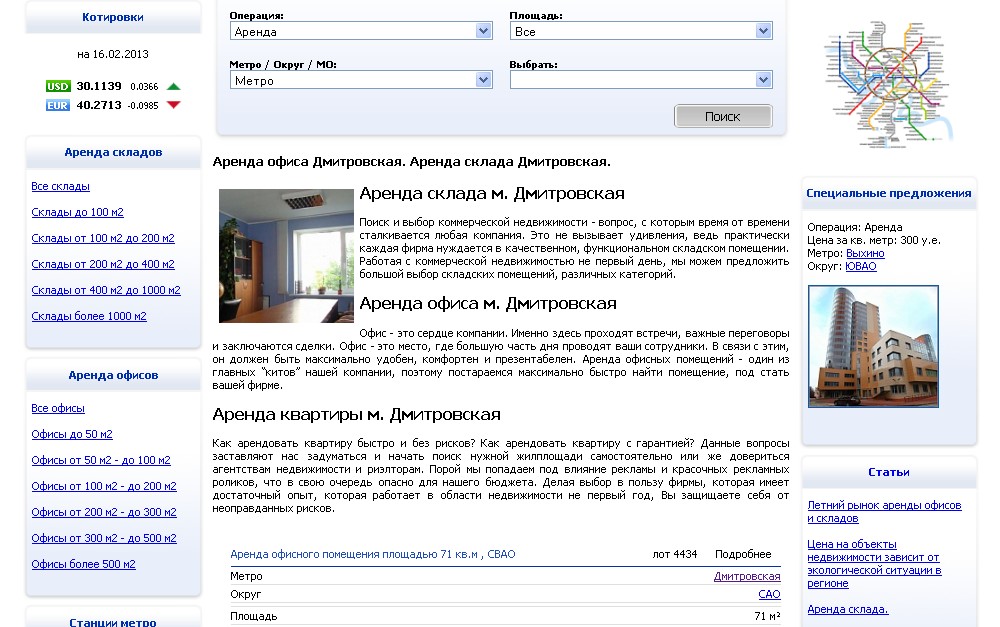Viewport: 1000px width, 627px height.
Task: Click the лот 4434 text
Action: (x=675, y=555)
